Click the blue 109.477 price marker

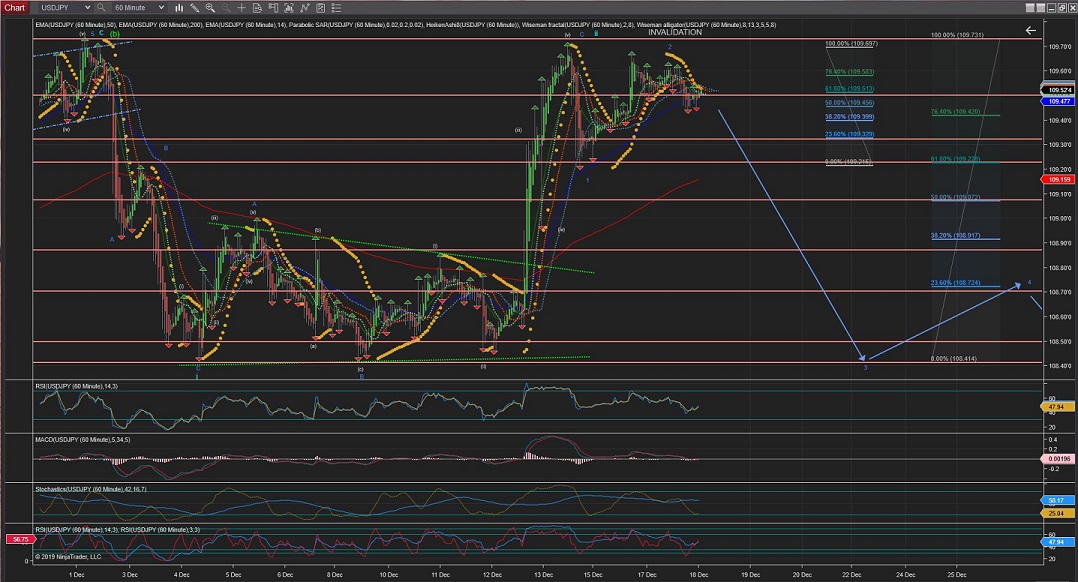pyautogui.click(x=1058, y=101)
